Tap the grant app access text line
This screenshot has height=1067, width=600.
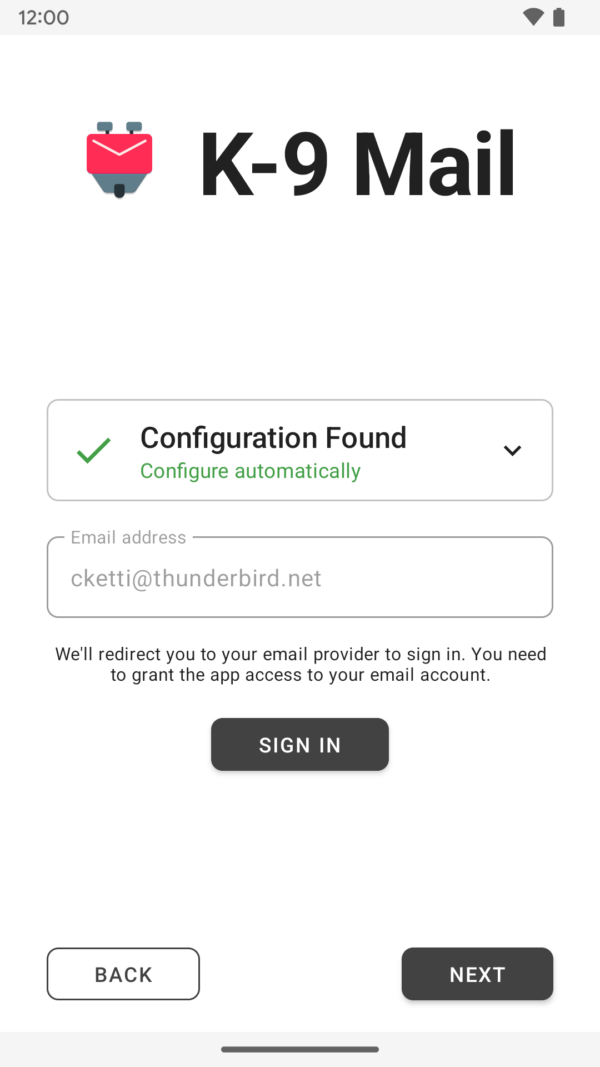[x=300, y=676]
